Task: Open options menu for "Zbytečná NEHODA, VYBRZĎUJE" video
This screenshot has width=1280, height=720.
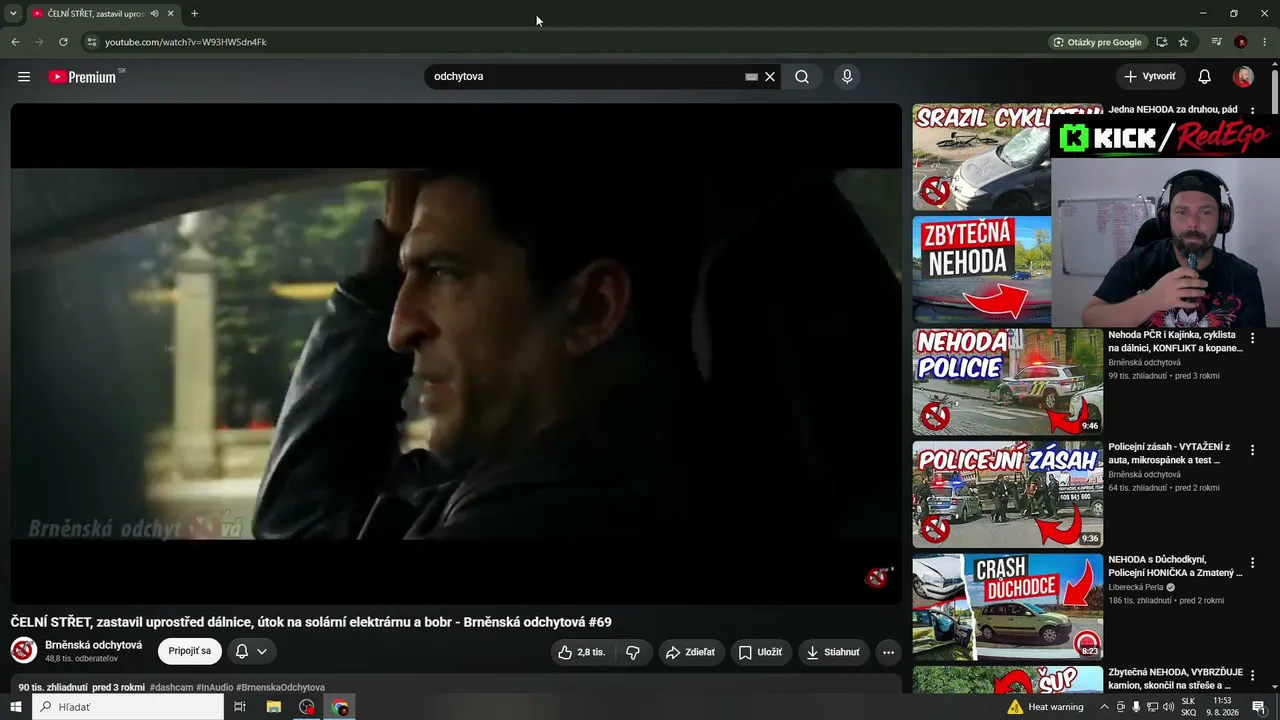Action: tap(1252, 675)
